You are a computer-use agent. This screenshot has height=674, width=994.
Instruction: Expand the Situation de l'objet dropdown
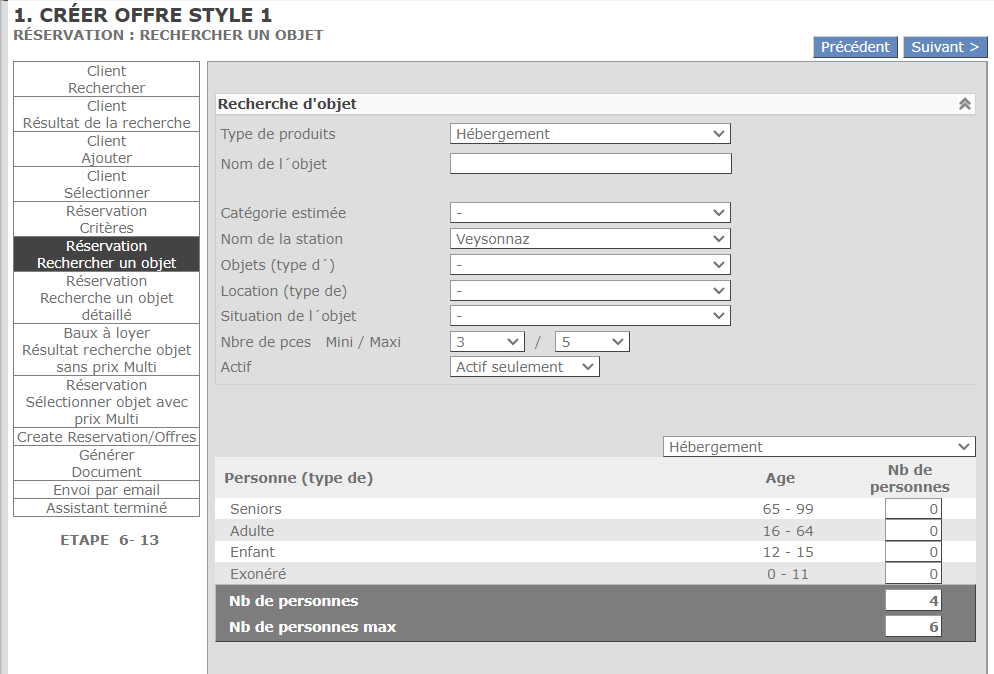(590, 316)
